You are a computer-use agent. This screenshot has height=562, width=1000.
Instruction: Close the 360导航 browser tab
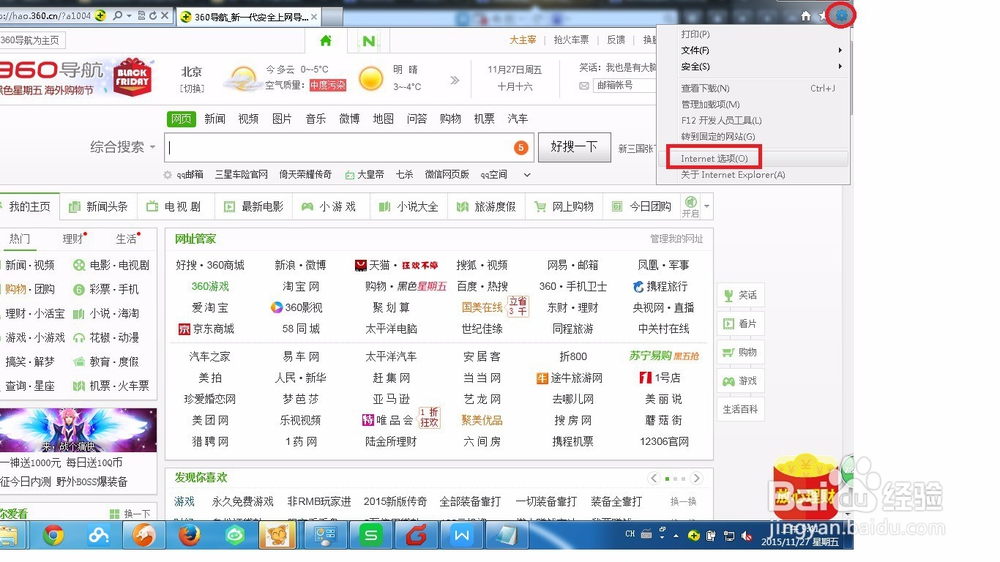(x=314, y=17)
